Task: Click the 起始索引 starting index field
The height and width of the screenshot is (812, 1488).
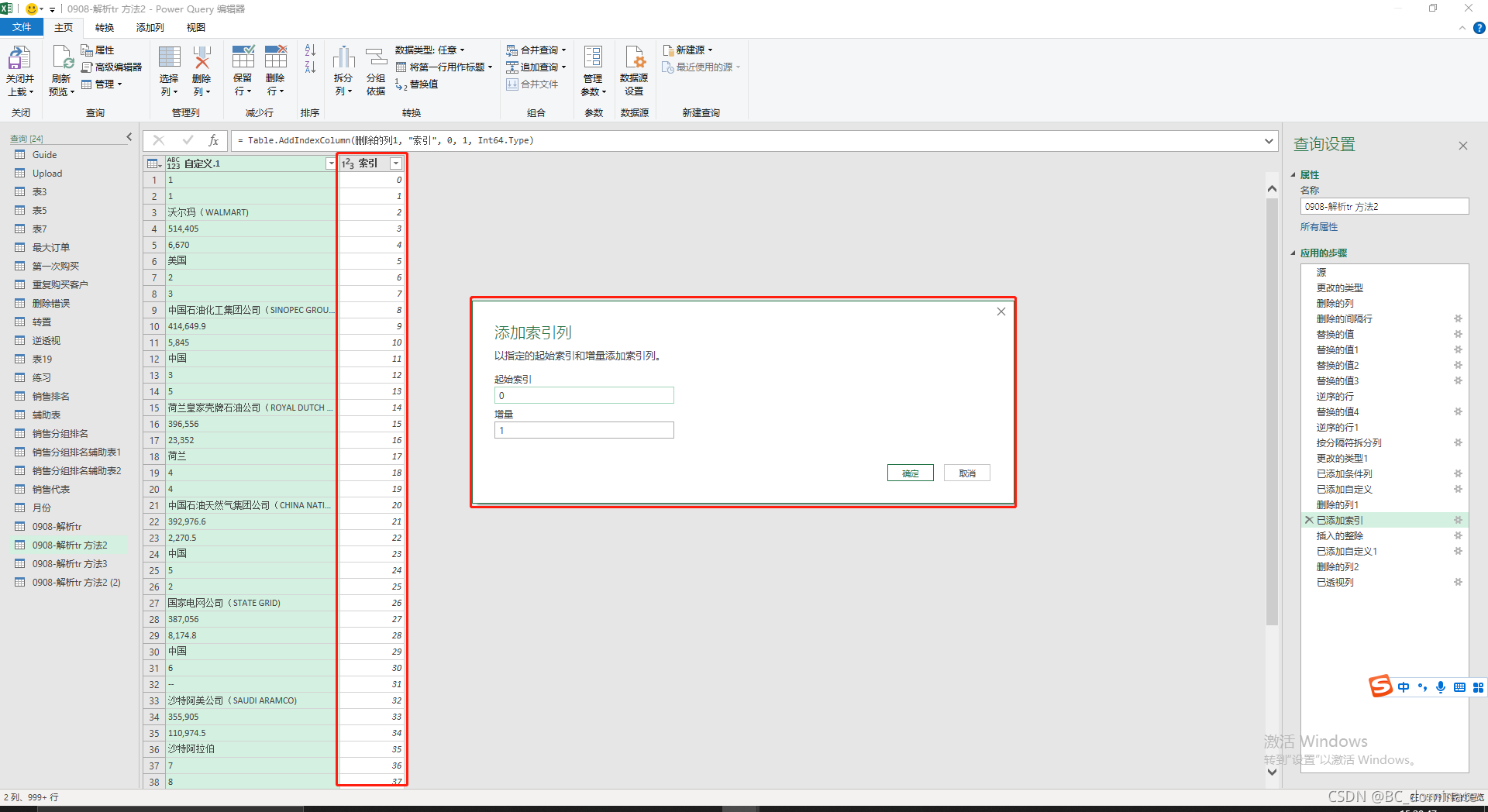Action: 584,395
